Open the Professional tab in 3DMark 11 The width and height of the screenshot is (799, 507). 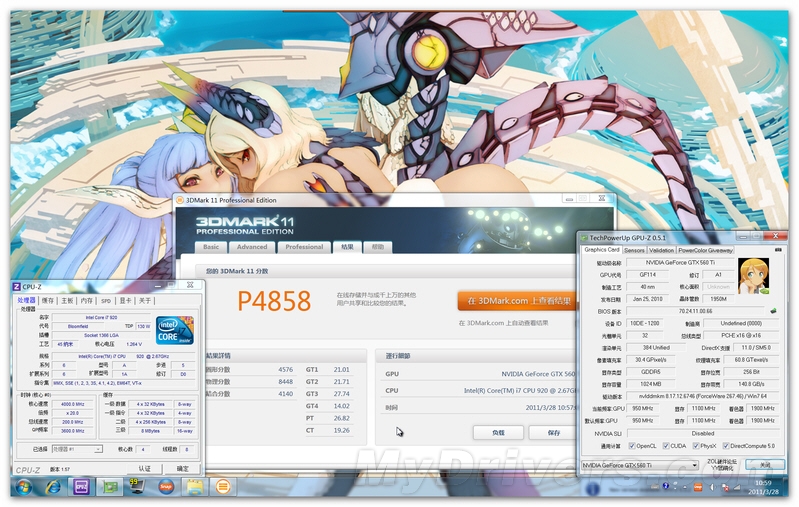coord(304,247)
